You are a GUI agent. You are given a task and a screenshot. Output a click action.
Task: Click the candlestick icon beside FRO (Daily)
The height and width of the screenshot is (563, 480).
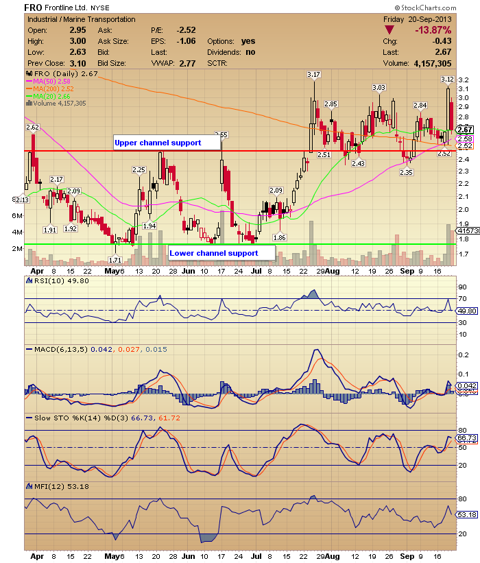[29, 74]
